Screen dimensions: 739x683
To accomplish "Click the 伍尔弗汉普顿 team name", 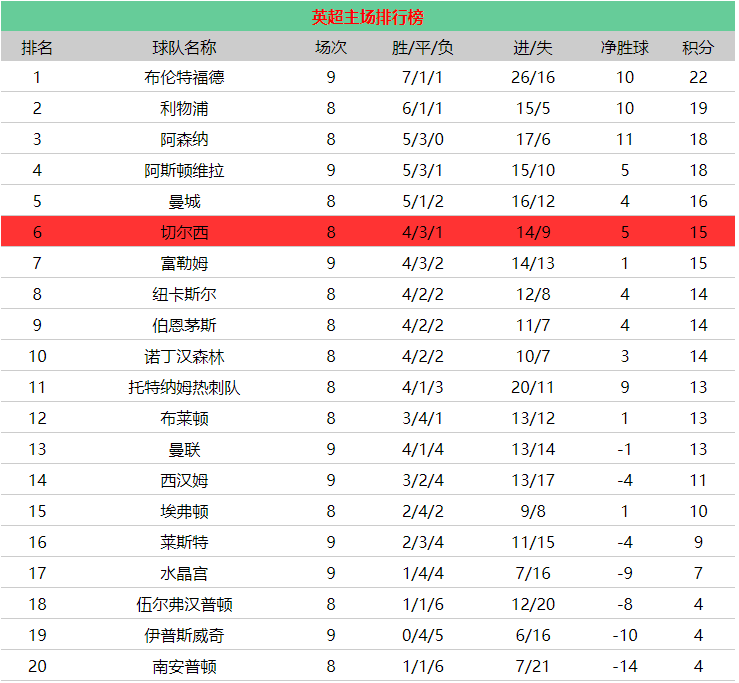I will [x=184, y=604].
